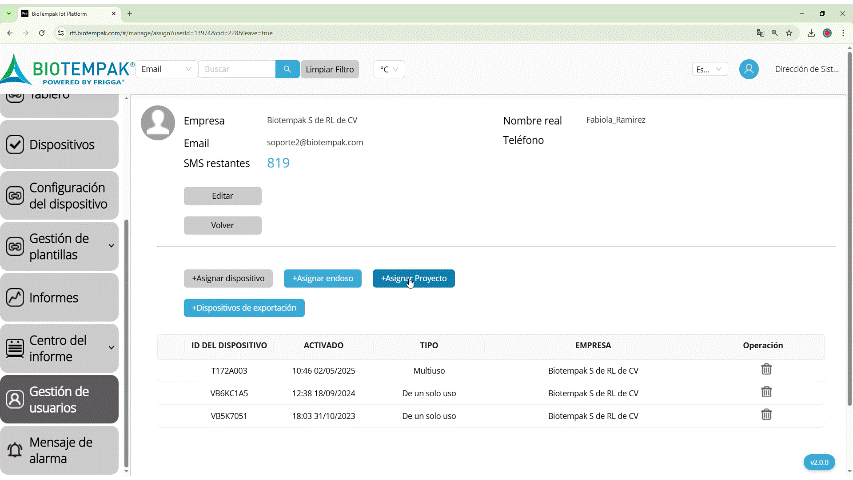This screenshot has width=853, height=480.
Task: Click the blue user avatar icon
Action: pyautogui.click(x=748, y=69)
